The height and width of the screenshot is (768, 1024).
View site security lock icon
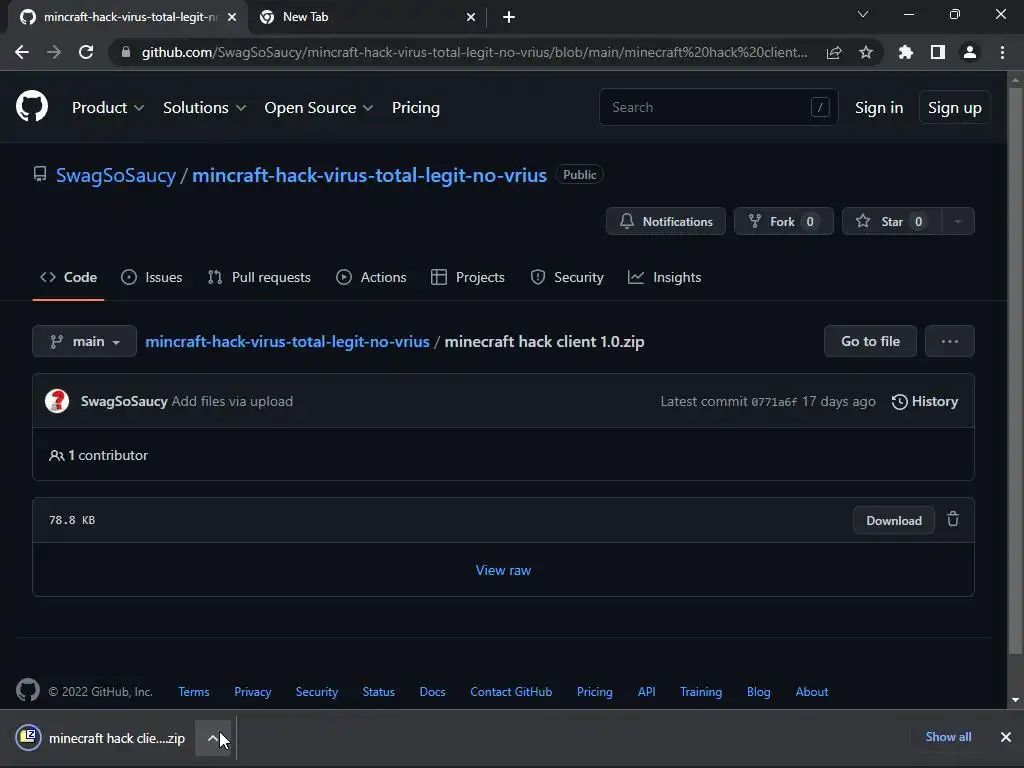126,52
